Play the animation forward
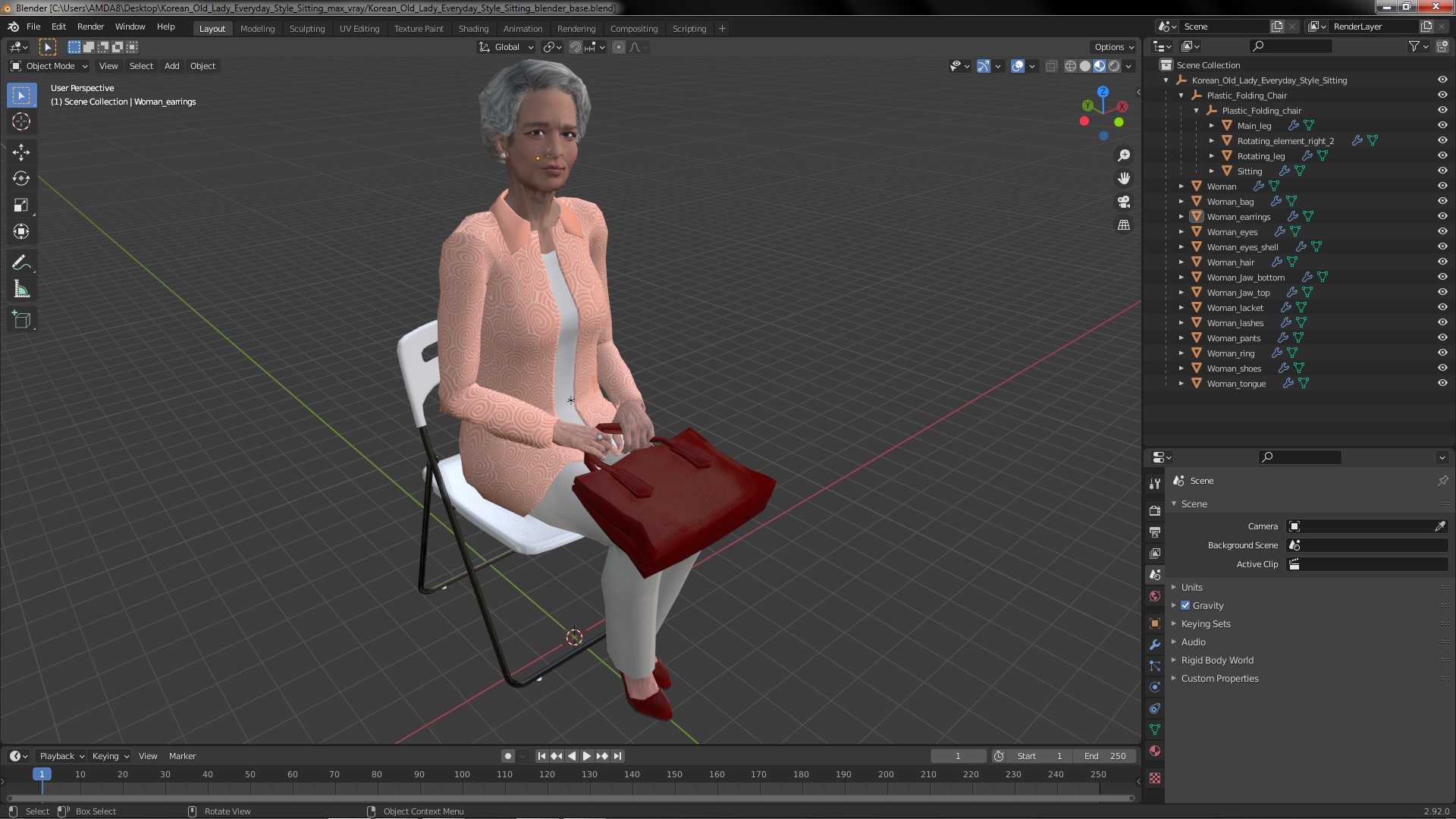This screenshot has height=819, width=1456. [x=586, y=757]
